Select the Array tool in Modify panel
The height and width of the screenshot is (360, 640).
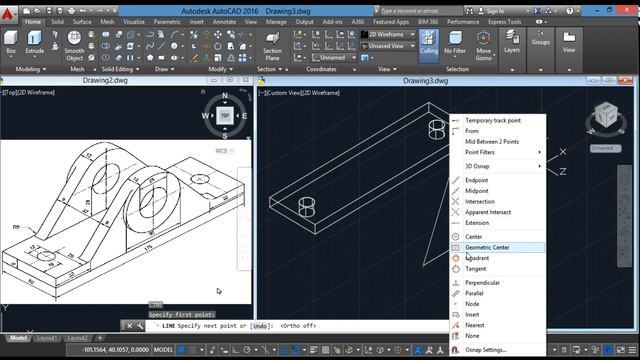242,58
